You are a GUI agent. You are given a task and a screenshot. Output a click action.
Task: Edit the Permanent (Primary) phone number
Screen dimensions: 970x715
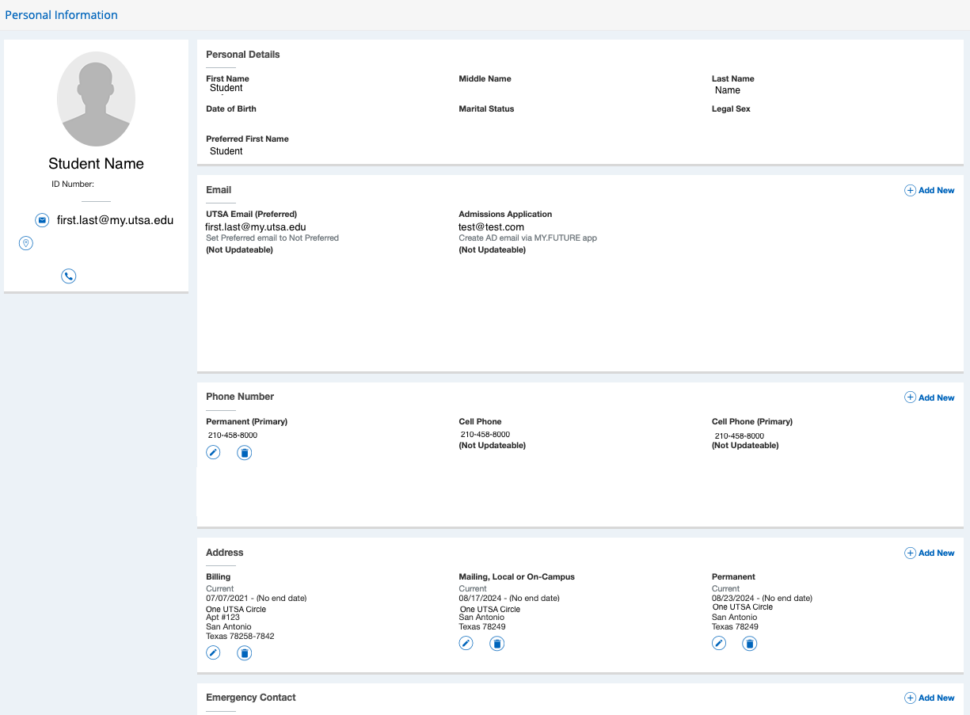(x=213, y=453)
